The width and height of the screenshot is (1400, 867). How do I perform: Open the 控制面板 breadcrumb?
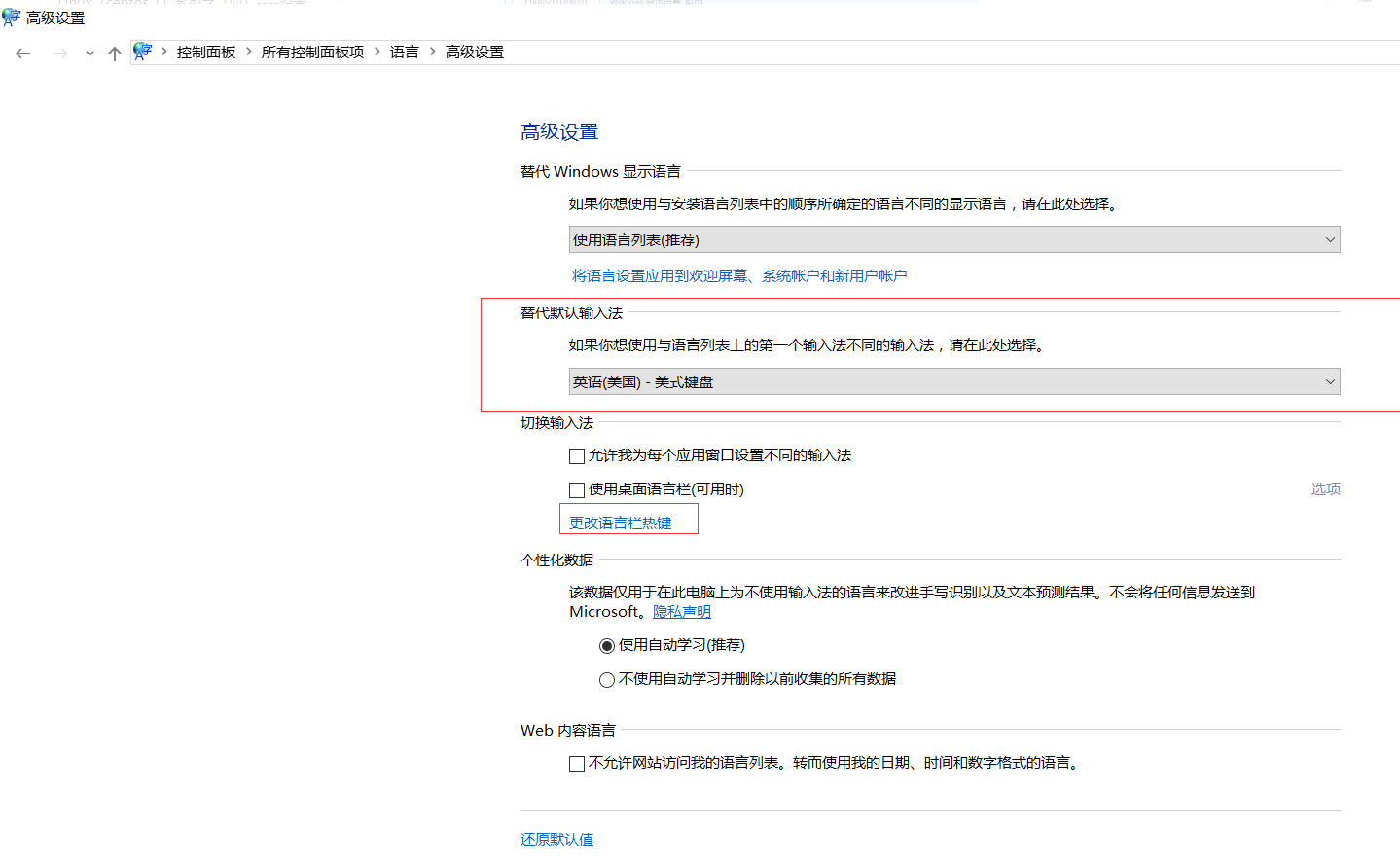(206, 53)
